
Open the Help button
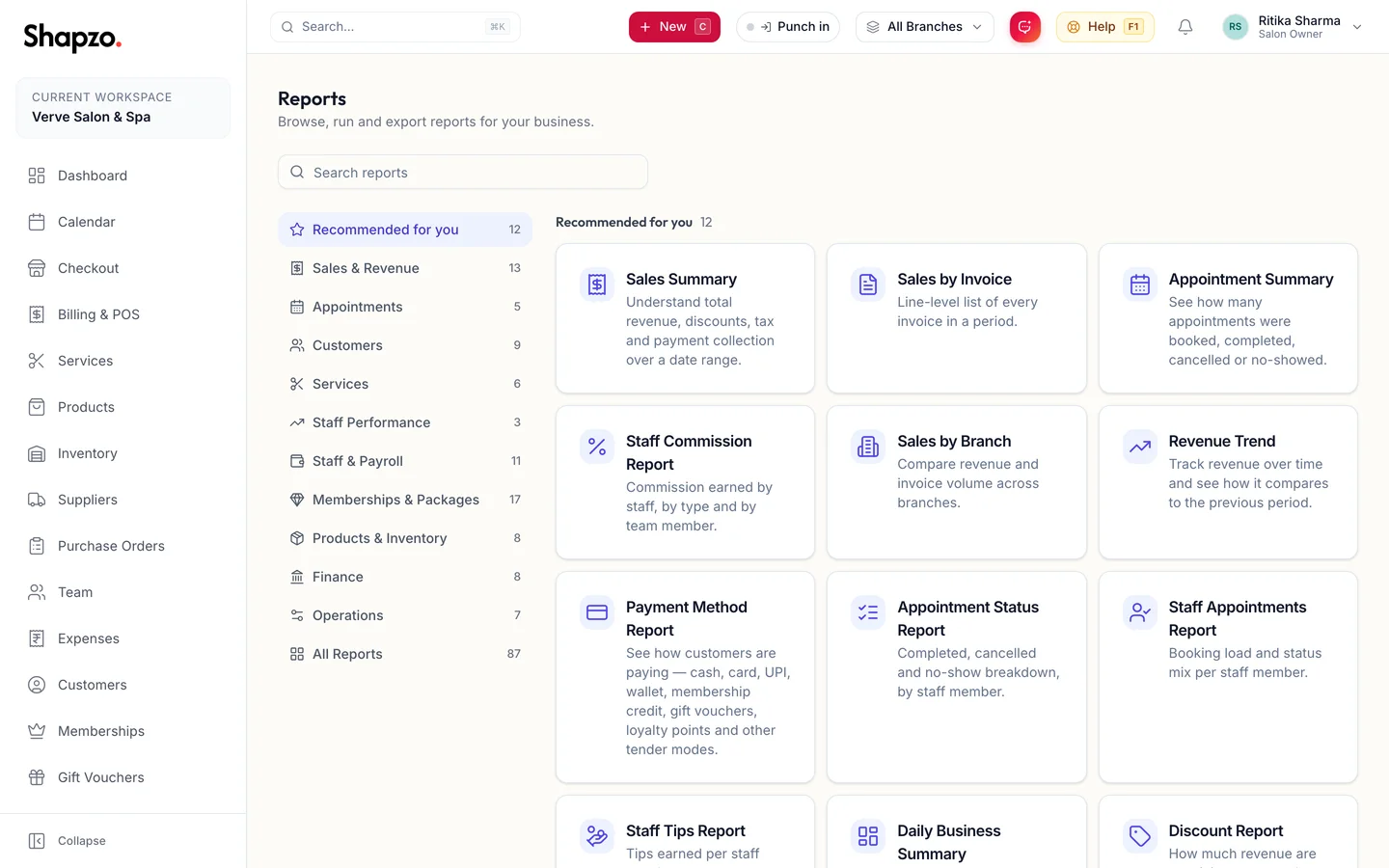coord(1104,27)
